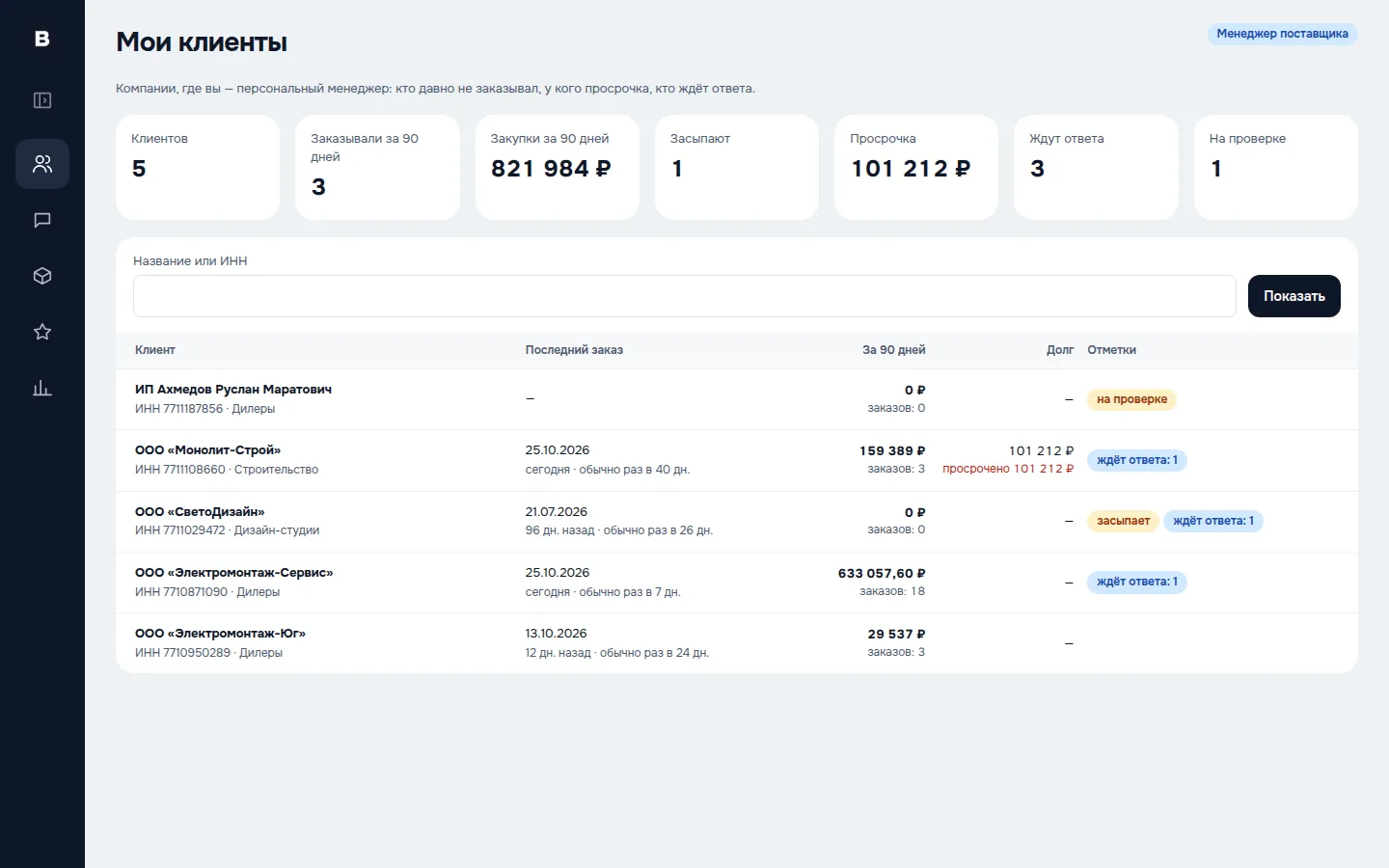Select the «Заказывали за 90 дней» card
1389x868 pixels.
click(x=377, y=168)
